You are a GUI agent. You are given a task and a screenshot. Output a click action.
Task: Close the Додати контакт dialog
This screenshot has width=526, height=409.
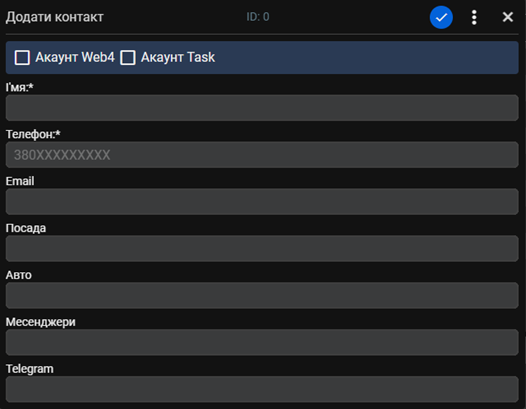point(508,17)
